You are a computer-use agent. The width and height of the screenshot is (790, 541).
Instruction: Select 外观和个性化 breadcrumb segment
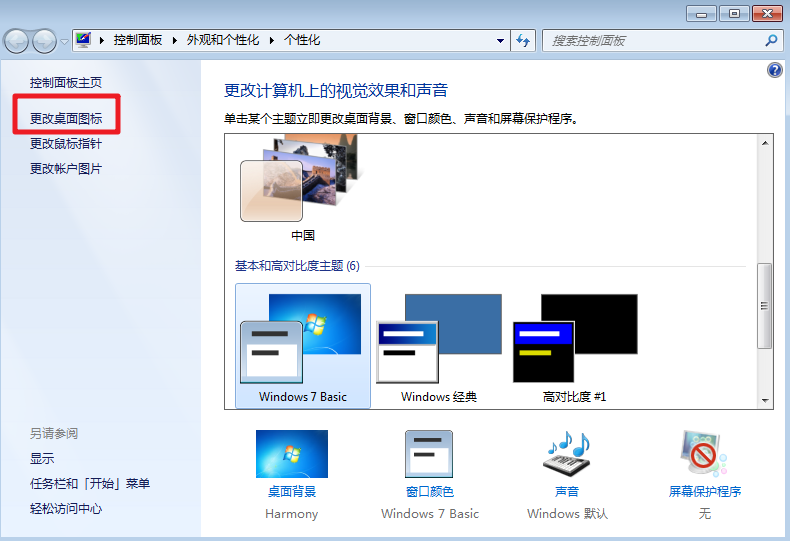(x=223, y=40)
